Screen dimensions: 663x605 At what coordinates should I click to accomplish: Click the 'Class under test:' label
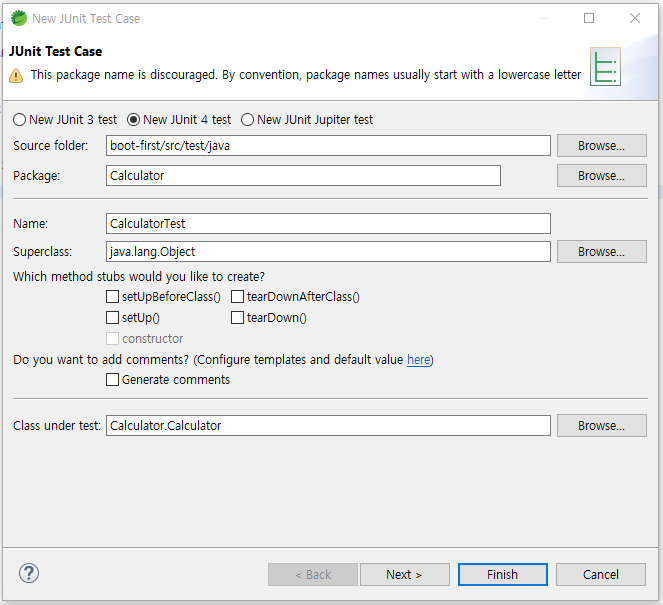[57, 426]
